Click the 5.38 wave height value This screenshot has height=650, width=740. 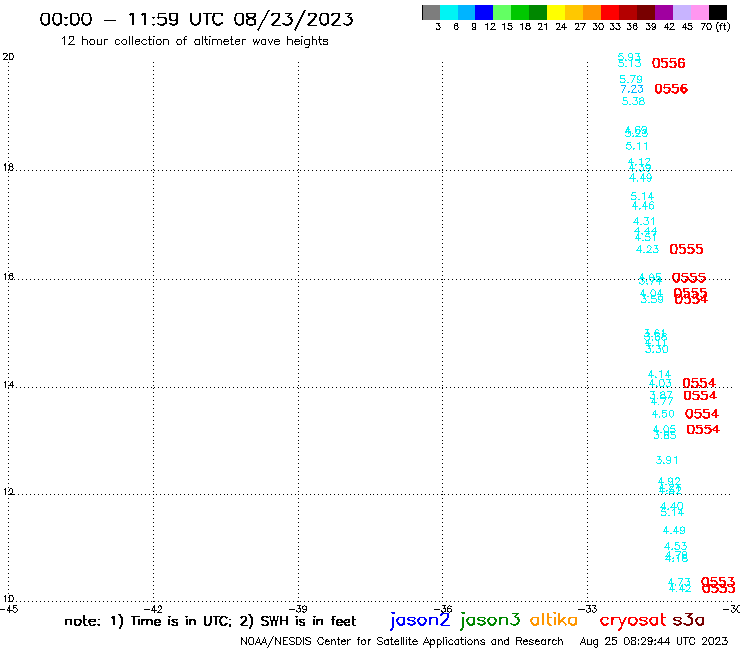click(x=633, y=101)
